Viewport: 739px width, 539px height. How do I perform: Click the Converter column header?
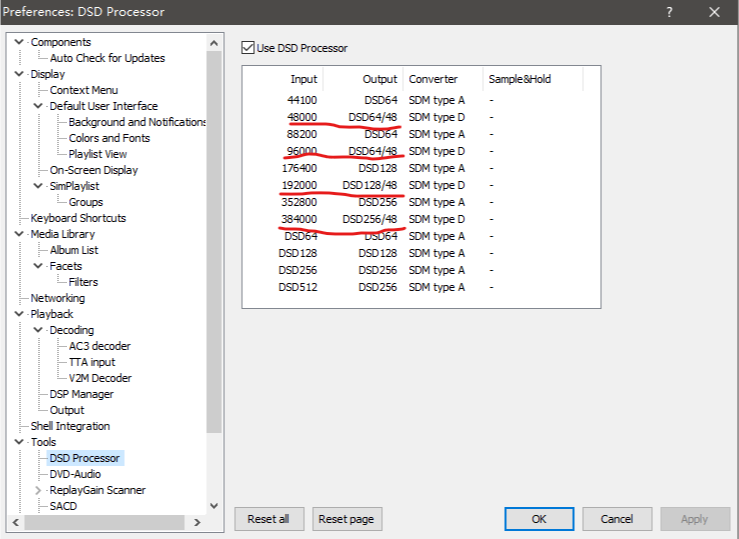(x=433, y=79)
